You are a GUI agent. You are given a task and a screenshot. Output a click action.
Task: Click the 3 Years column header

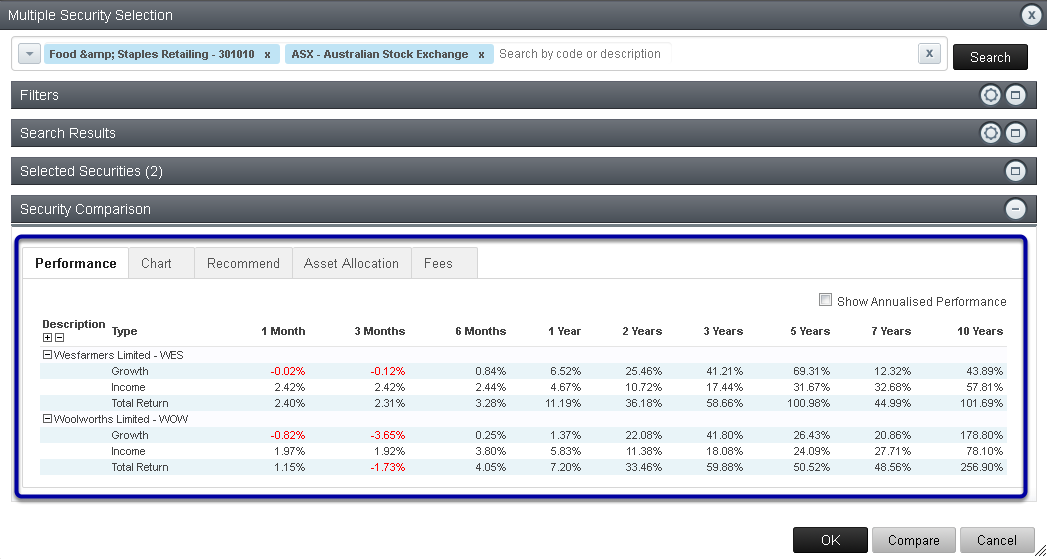(723, 331)
